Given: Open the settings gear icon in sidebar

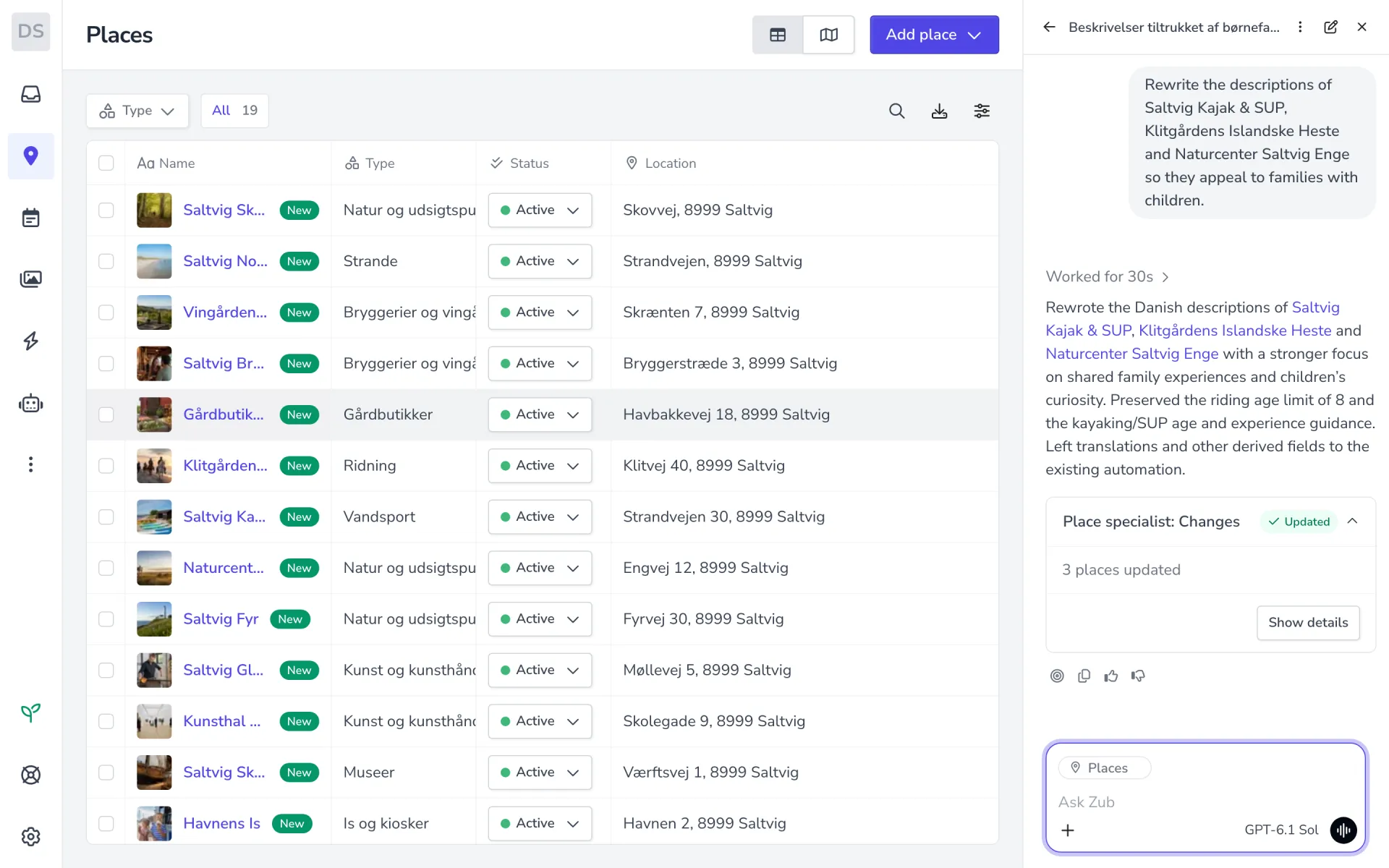Looking at the screenshot, I should coord(30,837).
